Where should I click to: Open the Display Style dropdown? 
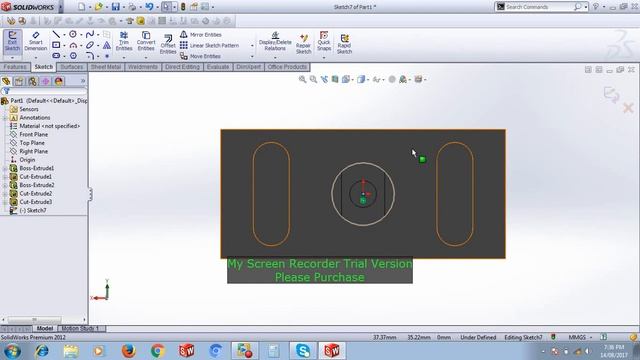362,79
